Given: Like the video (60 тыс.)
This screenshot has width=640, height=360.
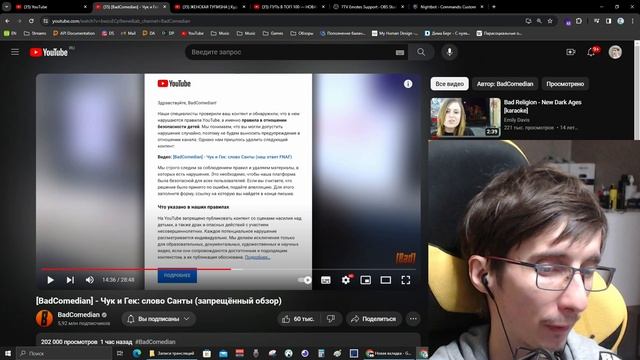Looking at the screenshot, I should [299, 319].
